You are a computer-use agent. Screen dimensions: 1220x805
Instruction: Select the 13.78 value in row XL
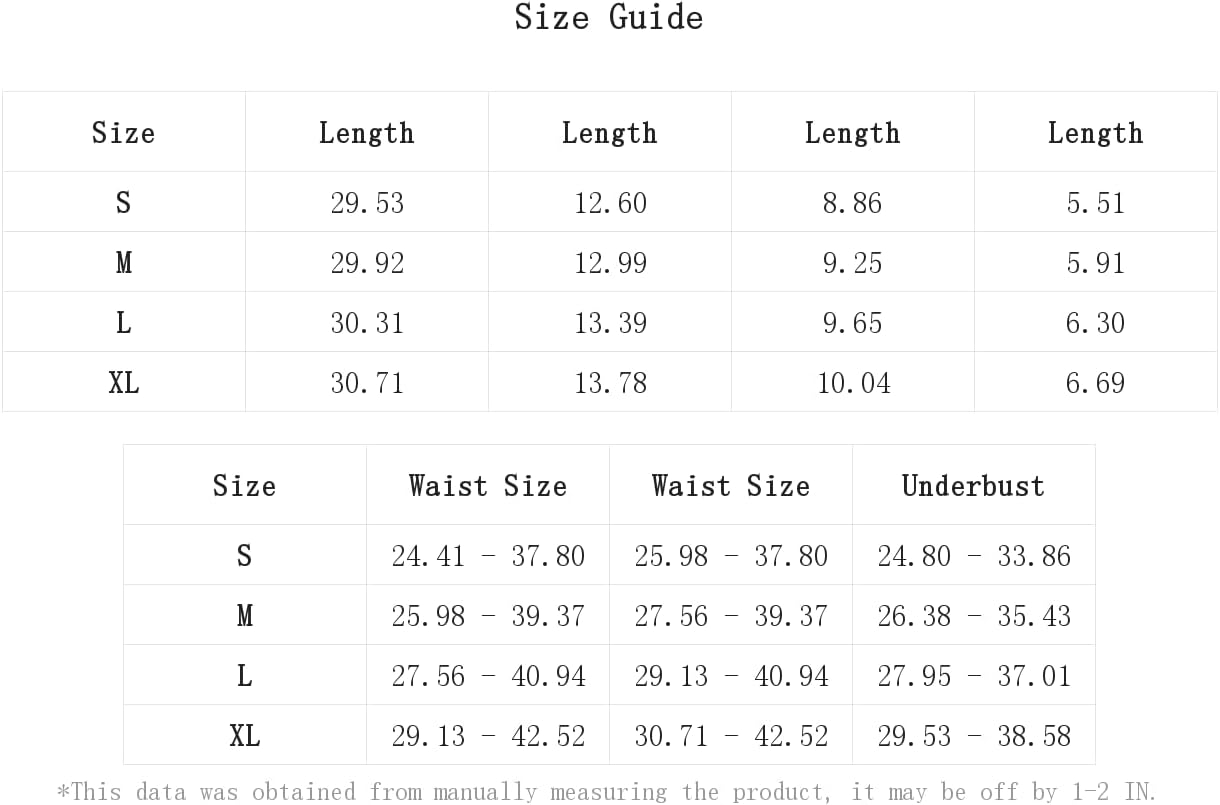[610, 383]
